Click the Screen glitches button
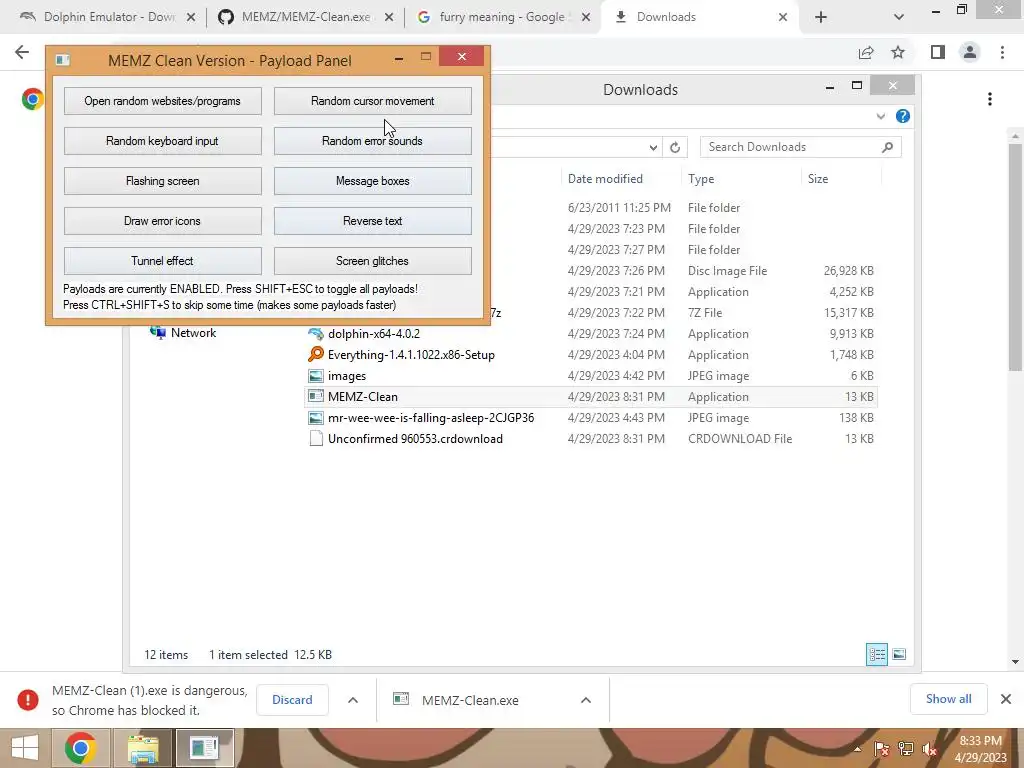 click(x=372, y=261)
